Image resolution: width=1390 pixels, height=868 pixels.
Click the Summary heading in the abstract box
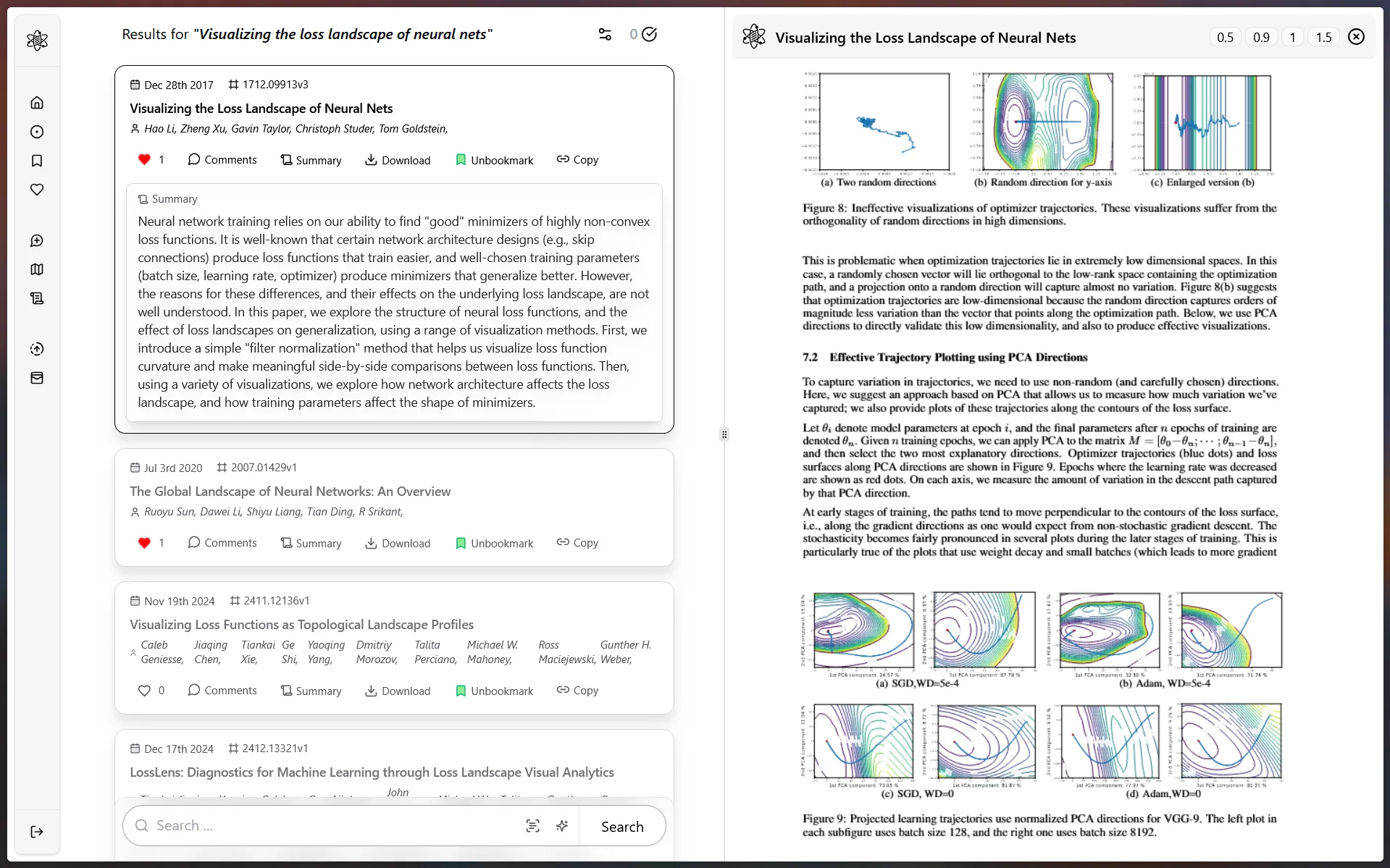click(168, 199)
